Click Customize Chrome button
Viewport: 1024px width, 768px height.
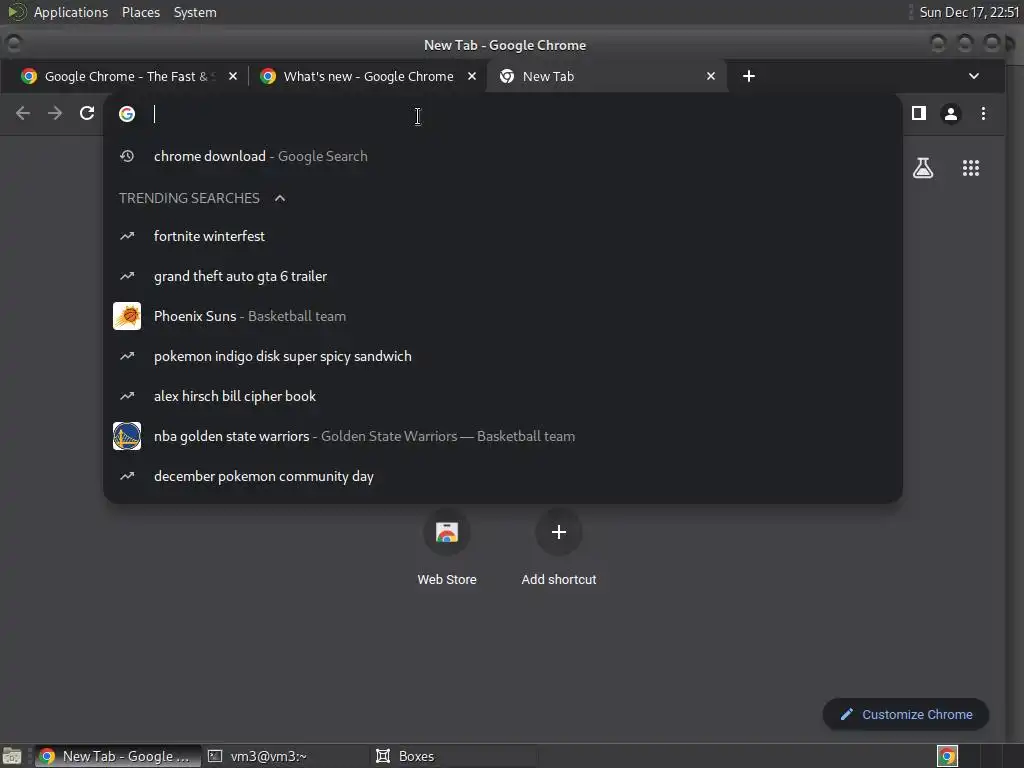click(x=906, y=714)
